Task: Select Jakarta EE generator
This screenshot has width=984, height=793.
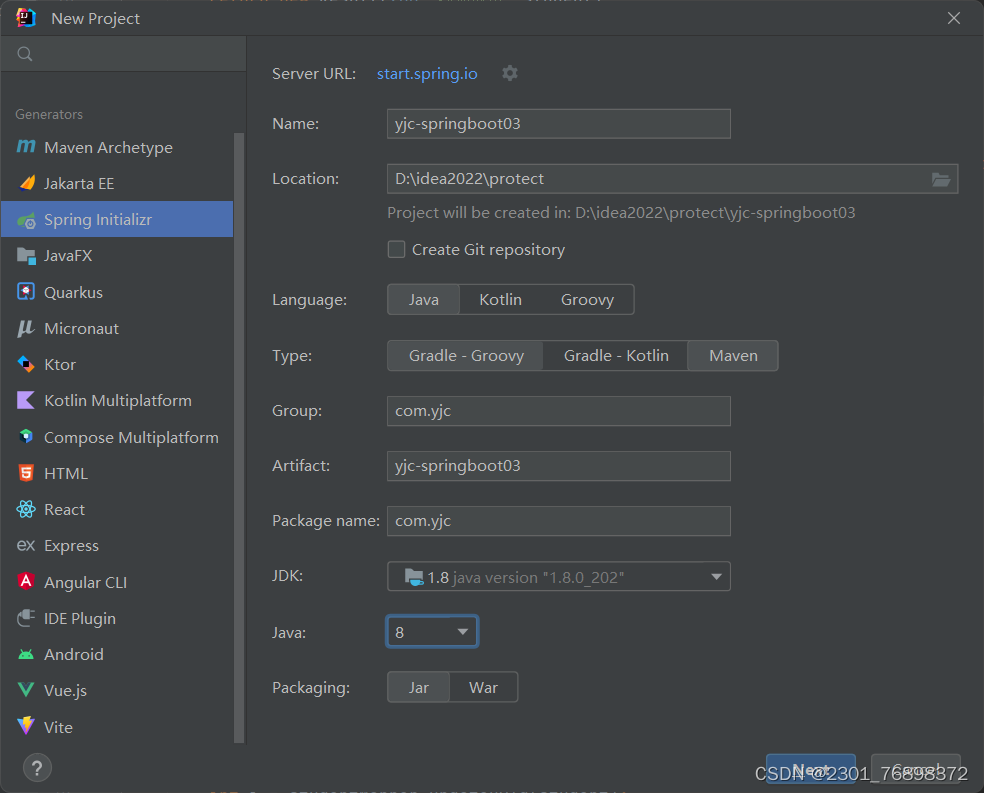Action: [117, 184]
